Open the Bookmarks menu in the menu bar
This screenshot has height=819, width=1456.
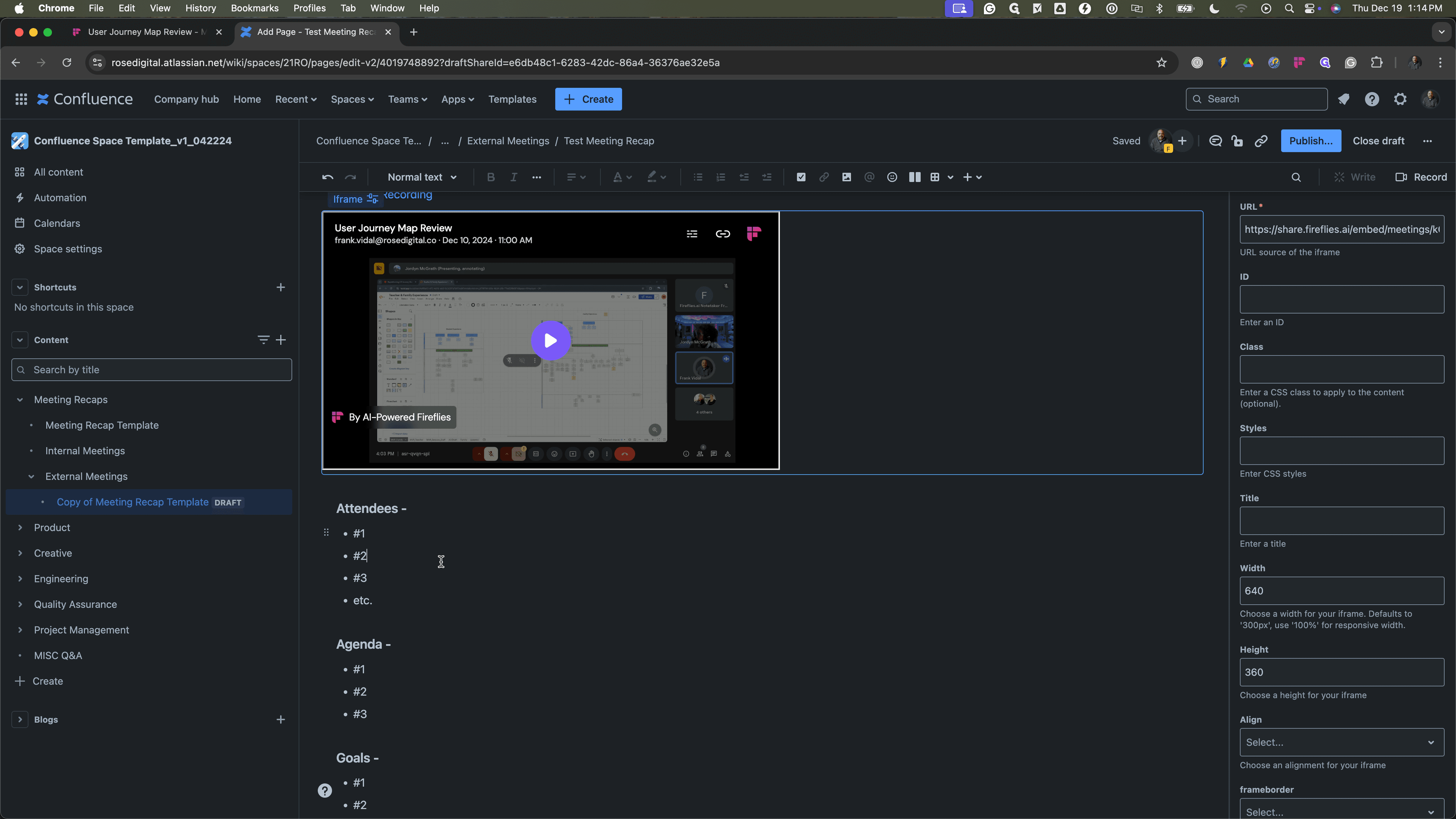(x=254, y=8)
